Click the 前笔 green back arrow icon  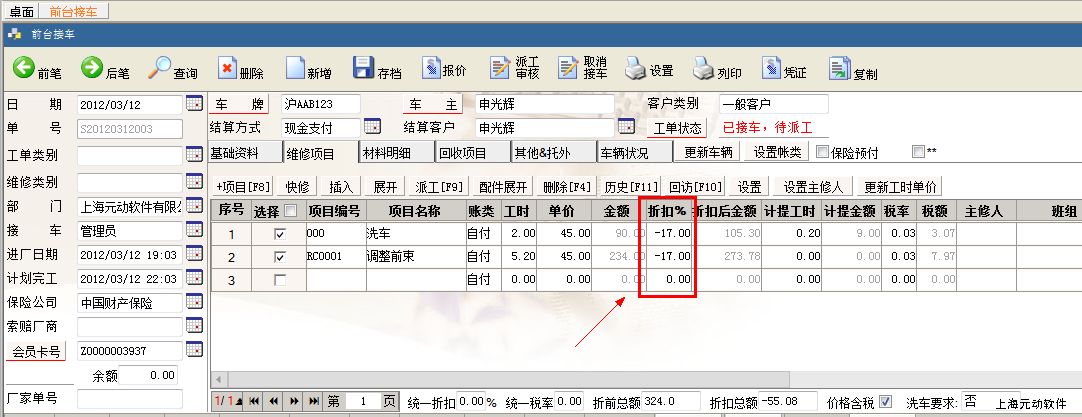24,69
